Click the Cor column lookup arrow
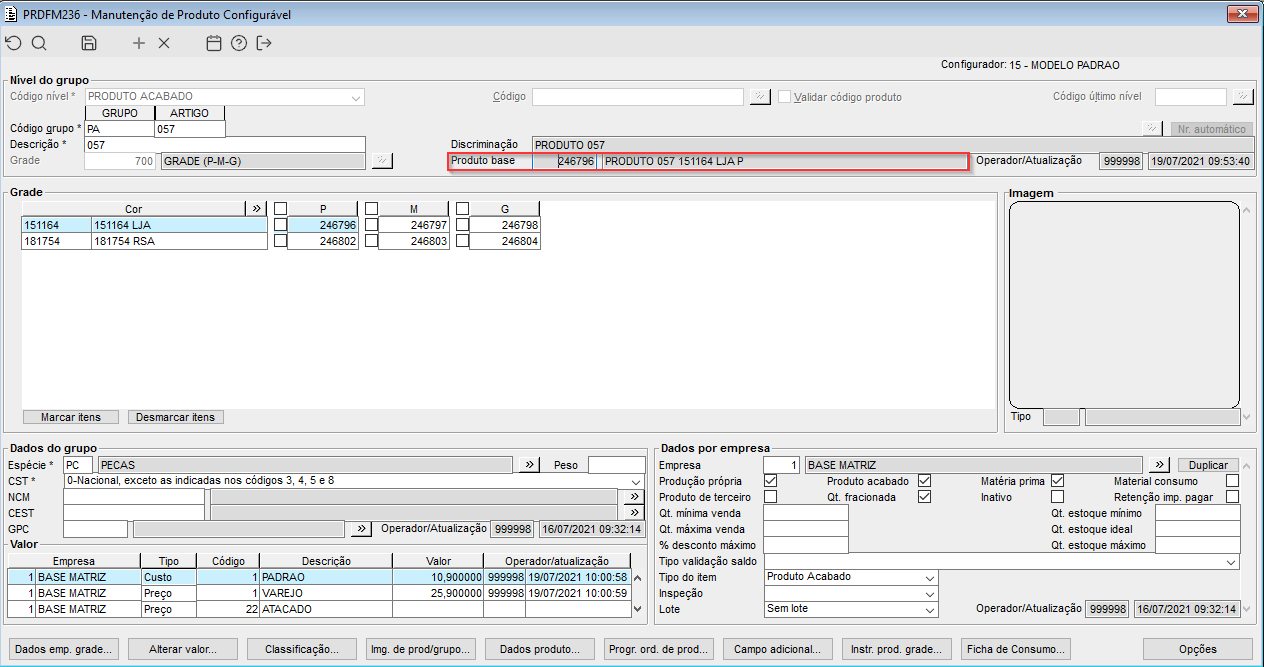Screen dimensions: 1264x667 (x=257, y=208)
